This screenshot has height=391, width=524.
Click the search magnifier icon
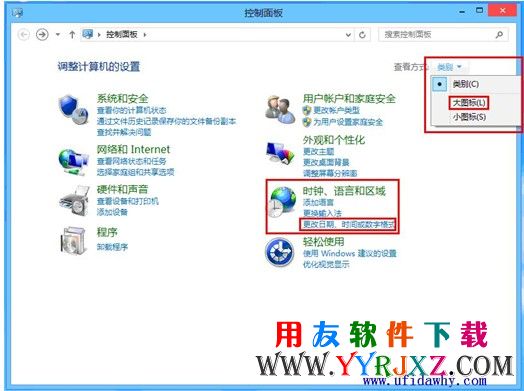(x=499, y=34)
